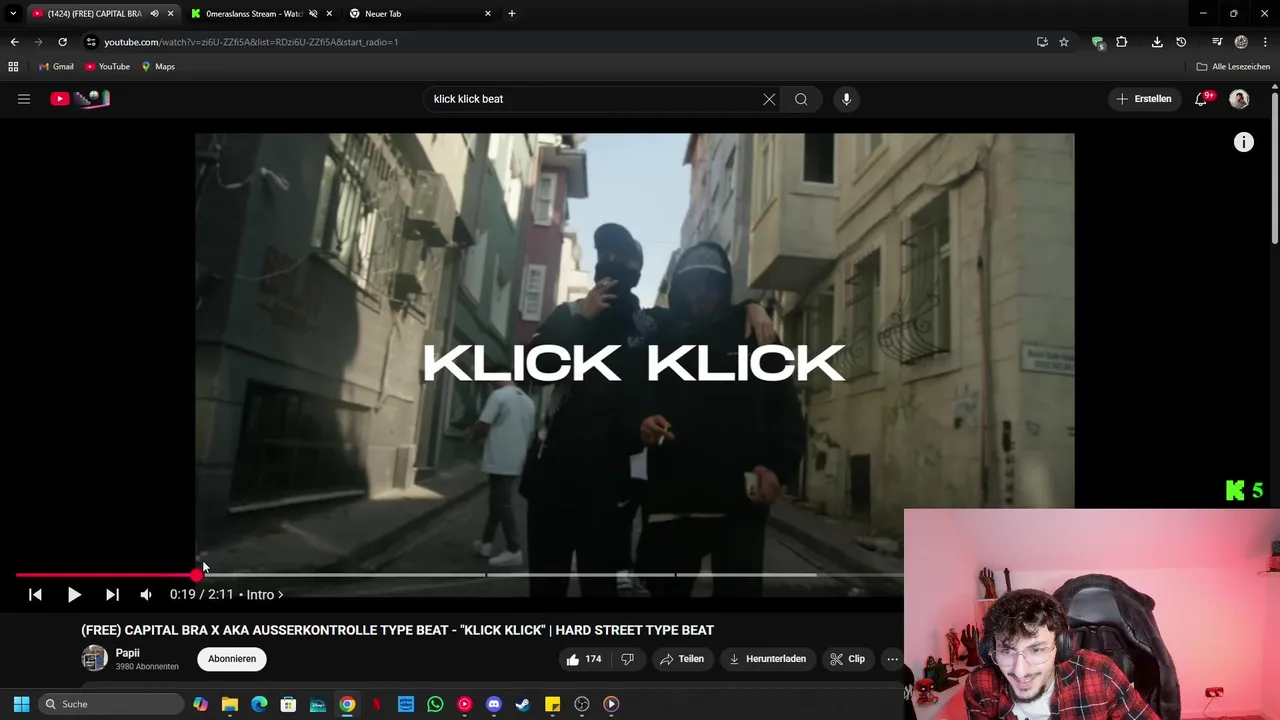Open OBS Studio from the taskbar
Viewport: 1280px width, 720px height.
582,704
